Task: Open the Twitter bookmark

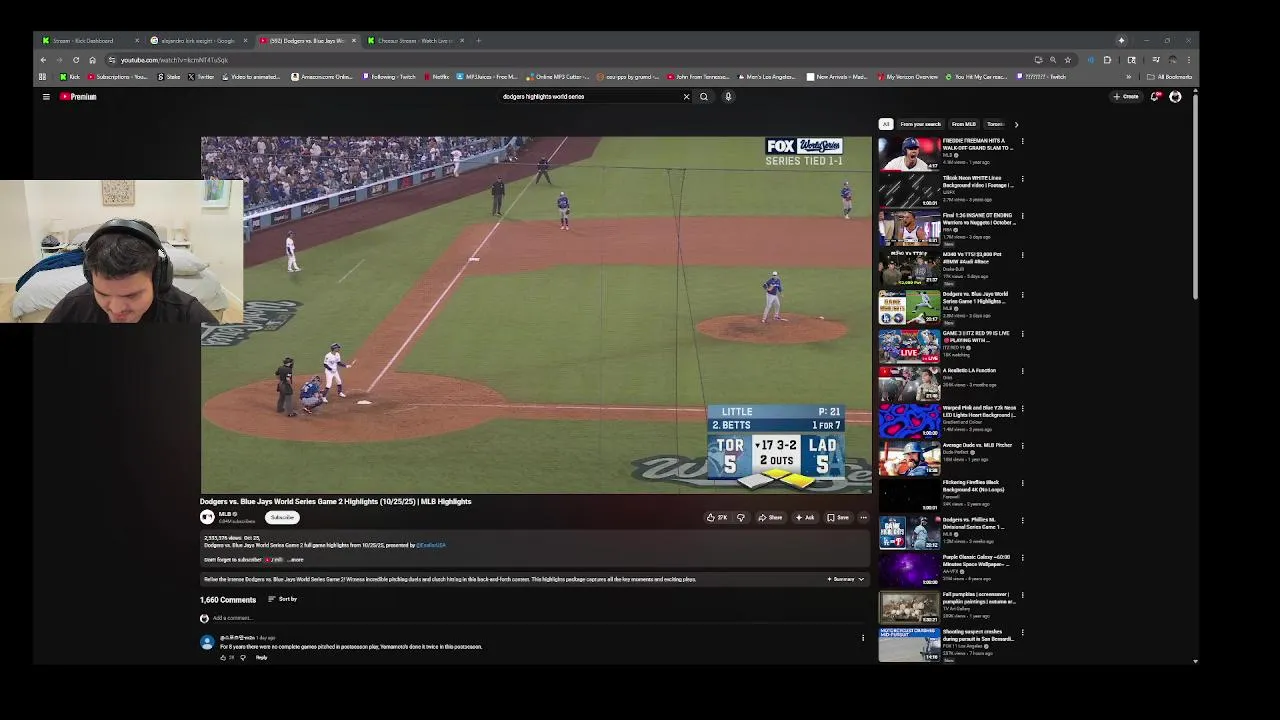Action: (200, 77)
